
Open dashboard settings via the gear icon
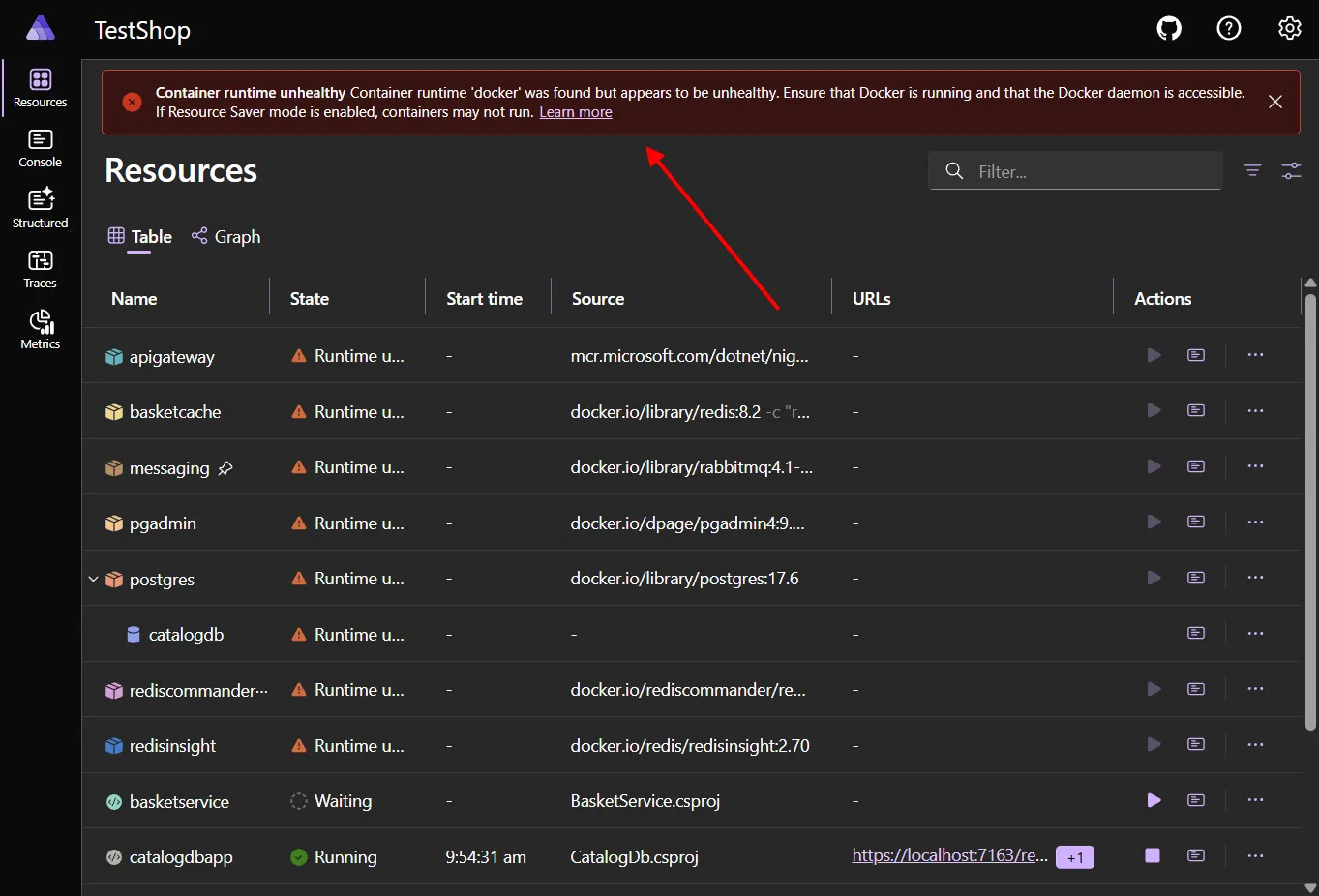1289,28
